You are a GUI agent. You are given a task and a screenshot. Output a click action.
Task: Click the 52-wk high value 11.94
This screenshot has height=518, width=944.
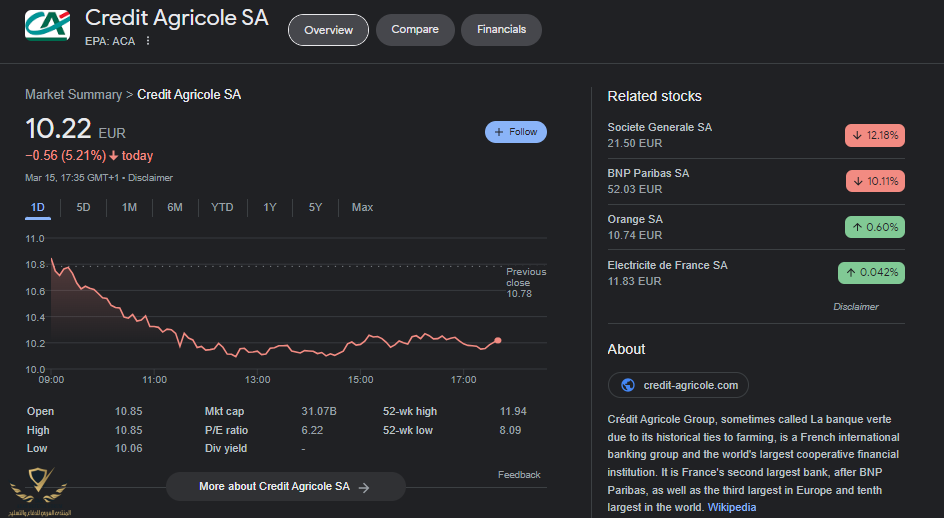coord(513,411)
